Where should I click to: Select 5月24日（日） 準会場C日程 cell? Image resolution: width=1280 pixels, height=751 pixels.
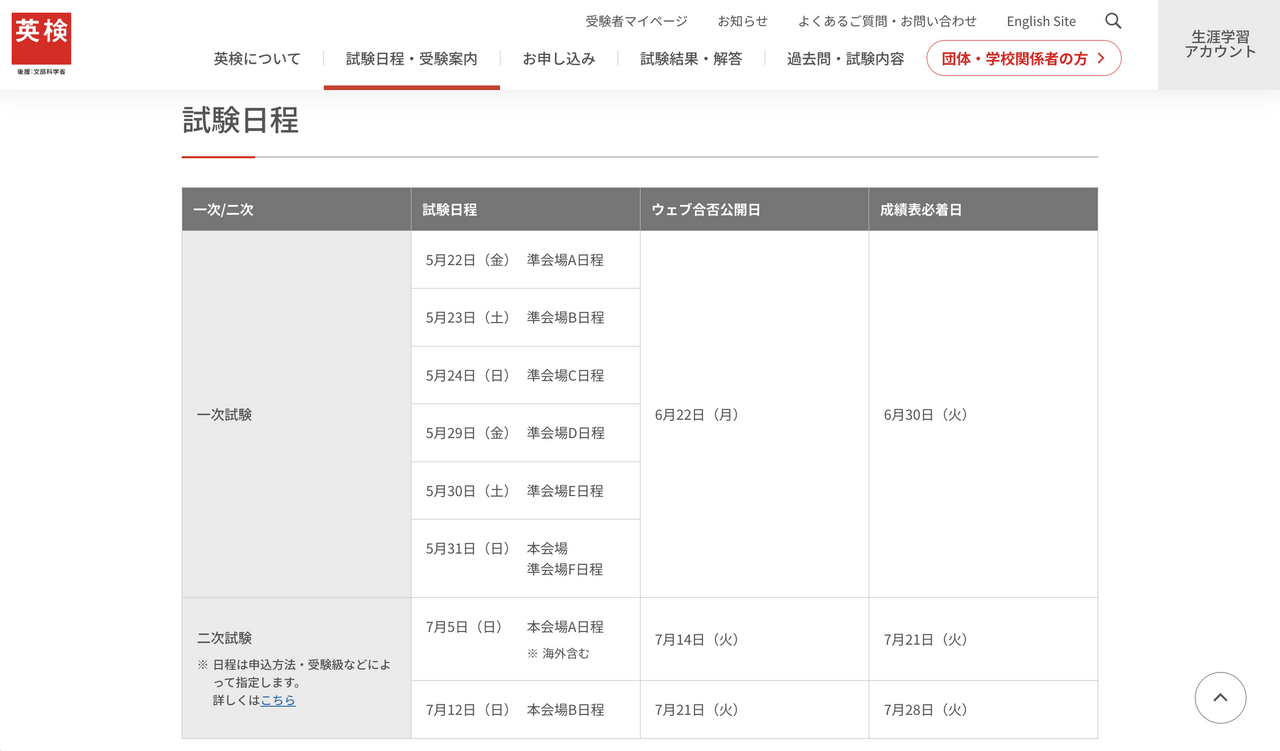click(x=525, y=376)
